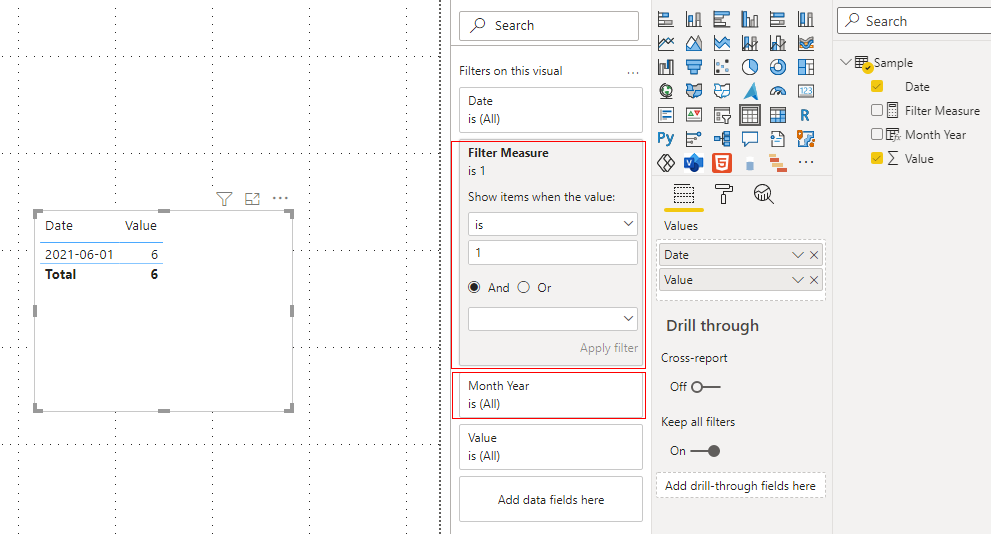The image size is (991, 536).
Task: Click Add drill-through fields here box
Action: (x=741, y=485)
